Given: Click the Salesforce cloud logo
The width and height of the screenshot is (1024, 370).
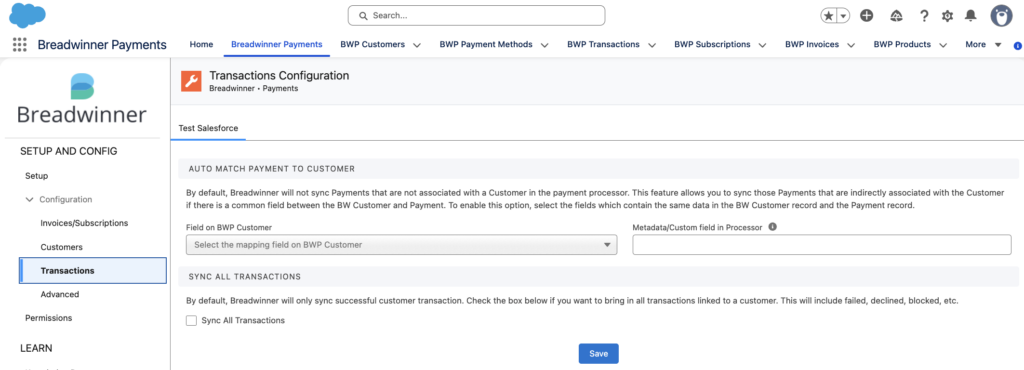Looking at the screenshot, I should coord(27,15).
